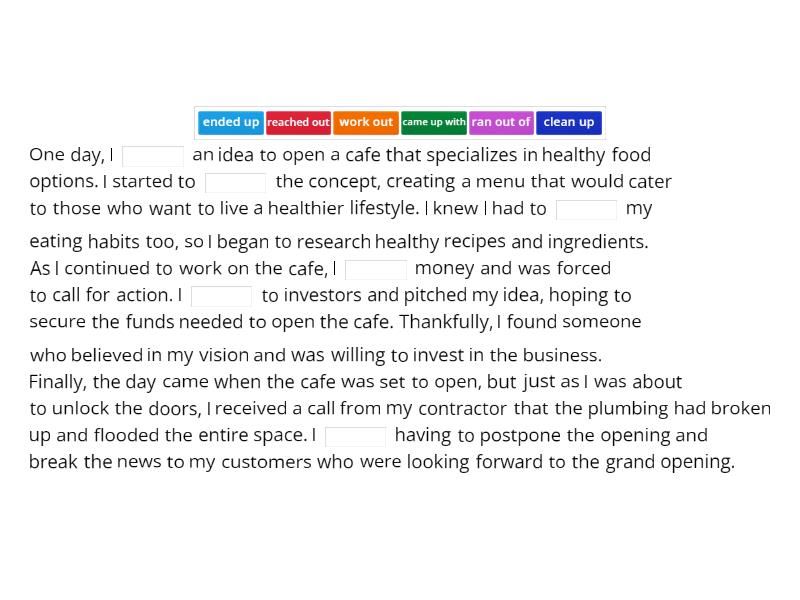Screen dimensions: 800x600
Task: Click the words 'One day' at the start
Action: tap(65, 155)
